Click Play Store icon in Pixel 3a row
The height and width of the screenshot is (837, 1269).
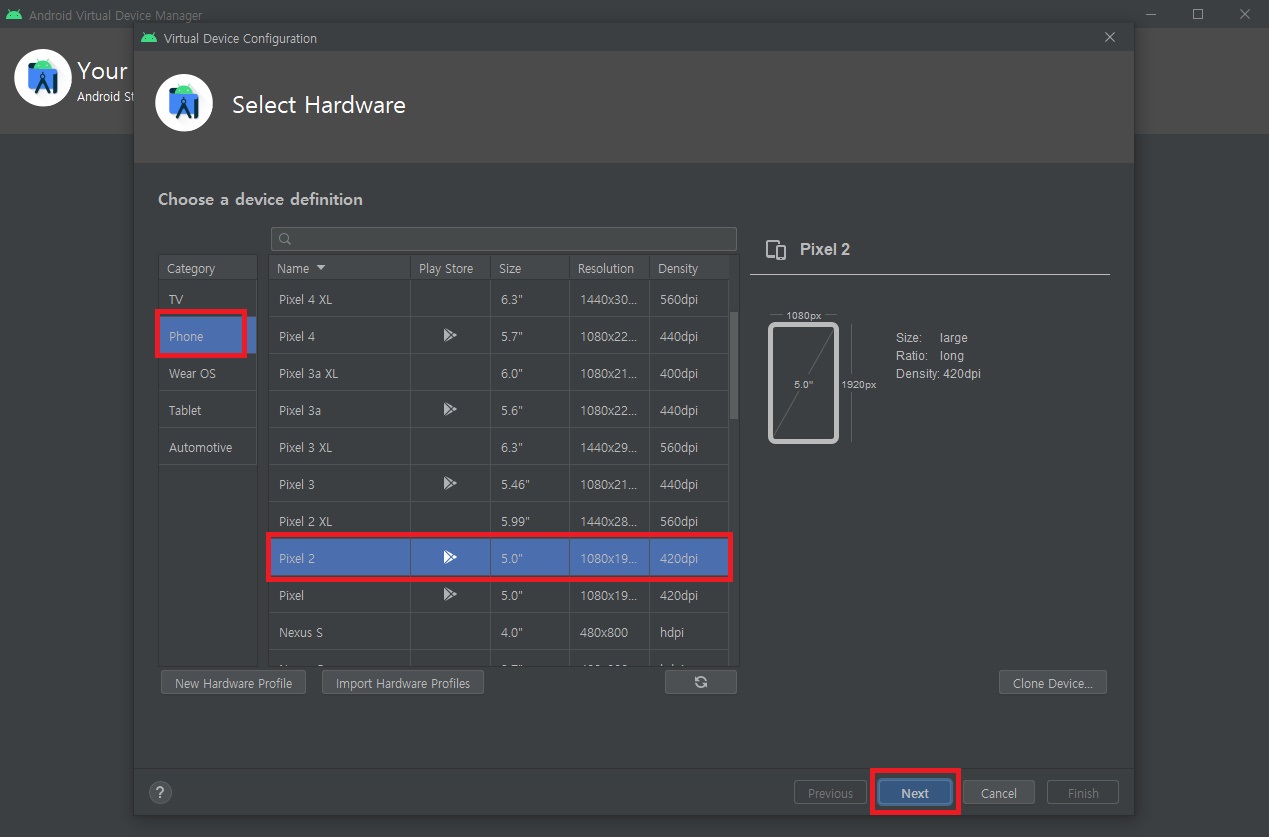coord(450,410)
